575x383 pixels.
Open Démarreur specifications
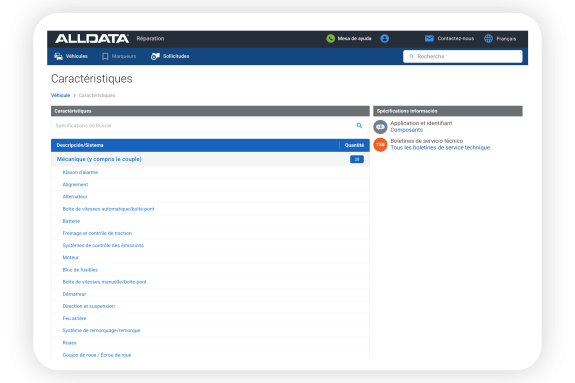pos(74,294)
